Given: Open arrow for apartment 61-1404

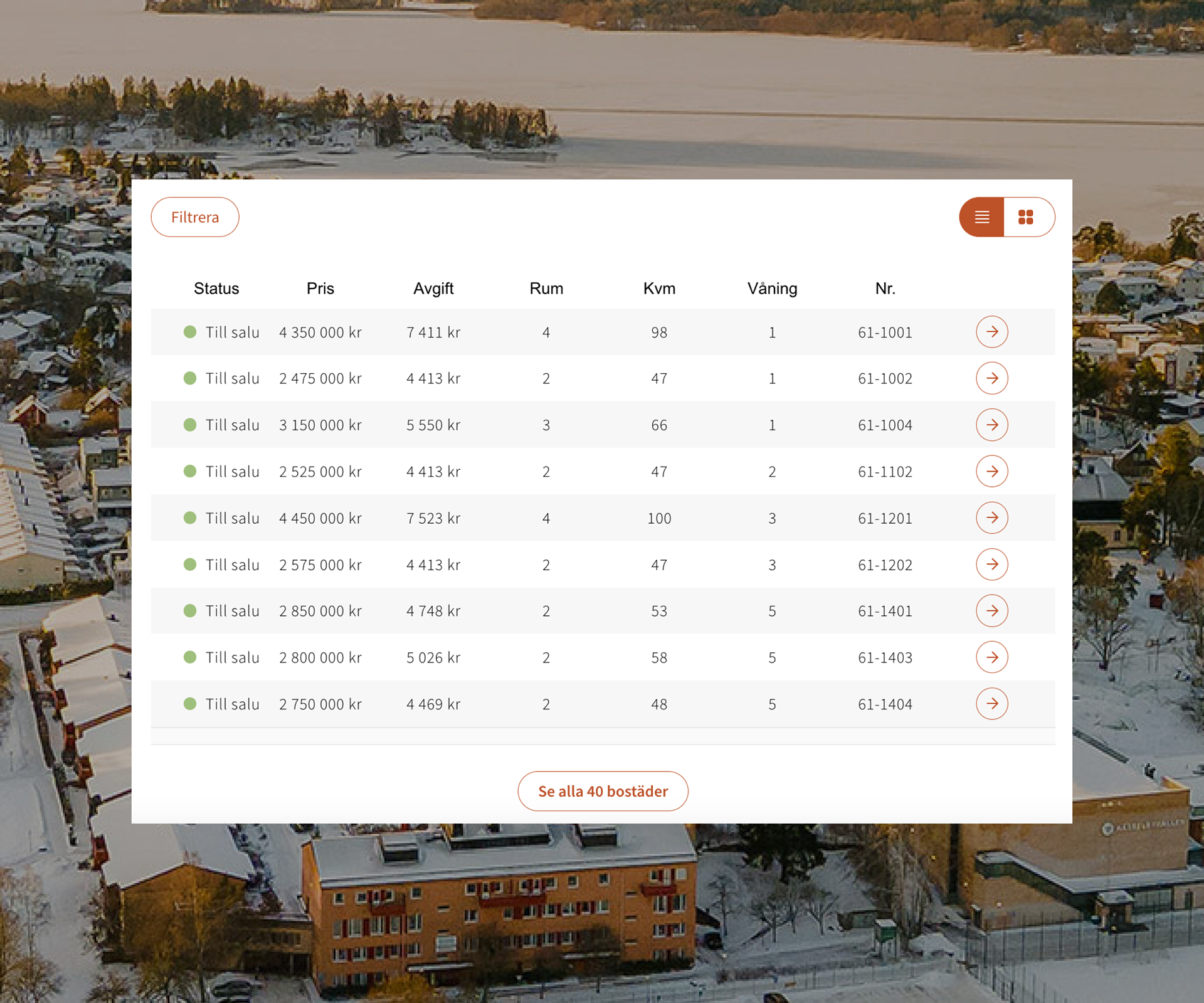Looking at the screenshot, I should [x=991, y=704].
